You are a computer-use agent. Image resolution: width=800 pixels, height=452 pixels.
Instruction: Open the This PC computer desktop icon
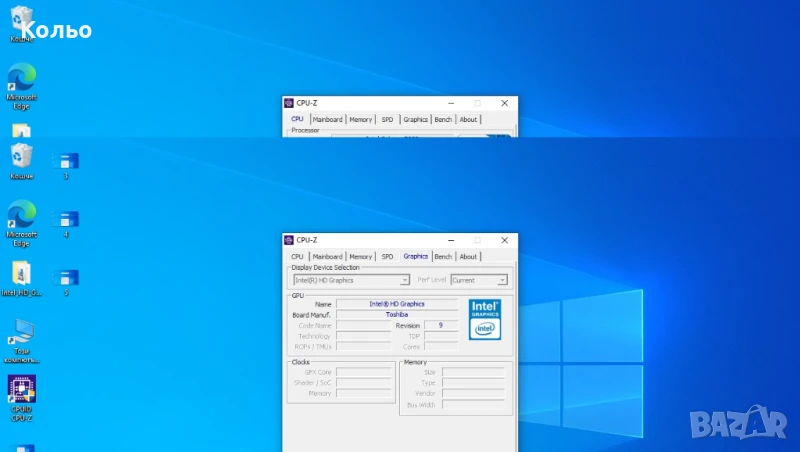tap(21, 333)
